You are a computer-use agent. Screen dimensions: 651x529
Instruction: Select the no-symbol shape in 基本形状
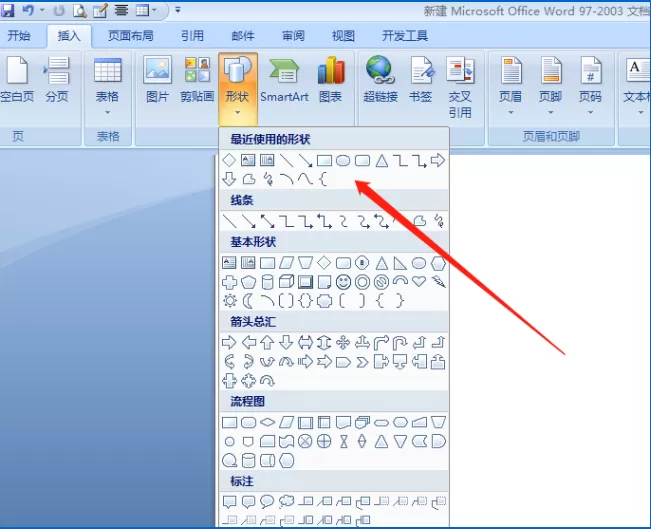pyautogui.click(x=381, y=282)
